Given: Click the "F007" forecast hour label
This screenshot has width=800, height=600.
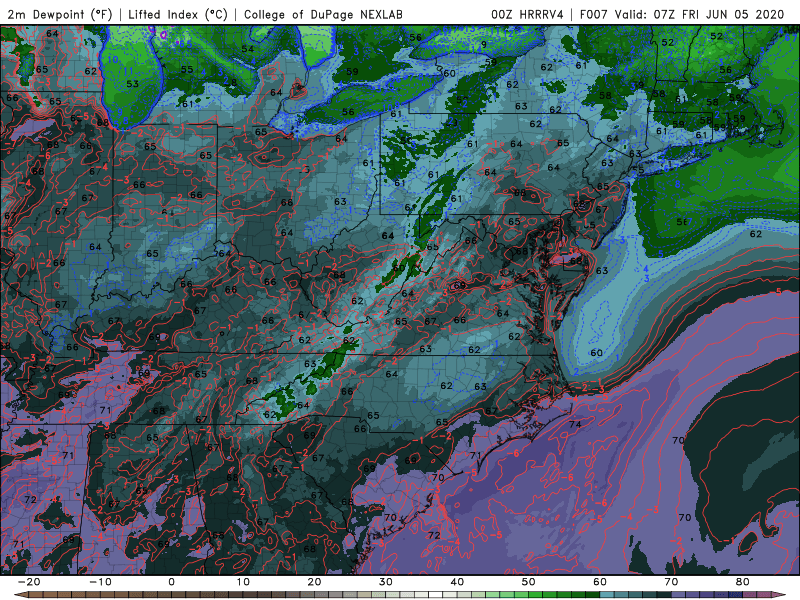Looking at the screenshot, I should 593,14.
